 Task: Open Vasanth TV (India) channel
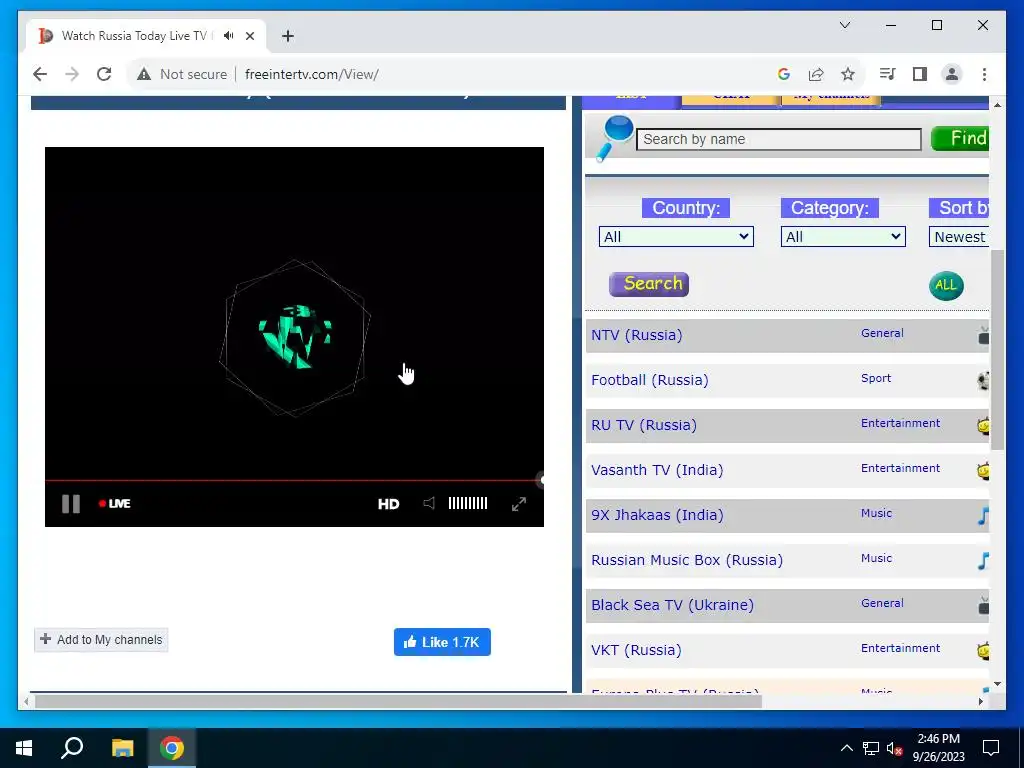coord(657,470)
